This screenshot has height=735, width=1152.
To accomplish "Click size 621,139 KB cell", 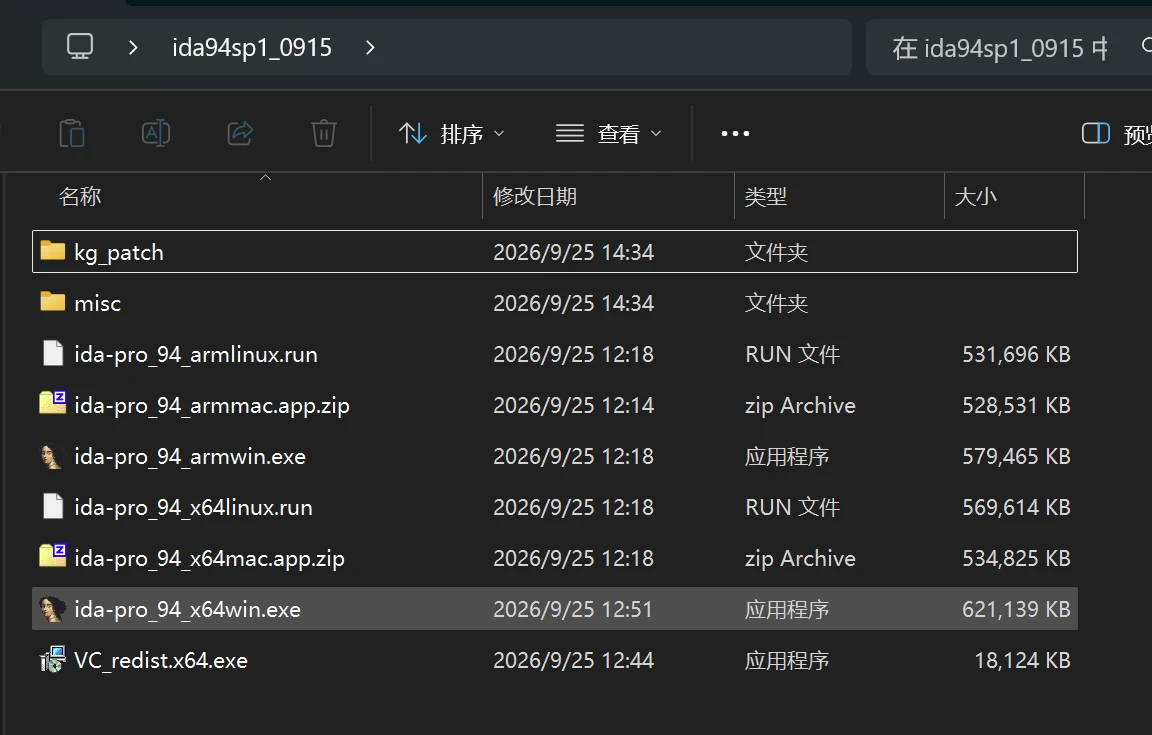I will (1016, 609).
